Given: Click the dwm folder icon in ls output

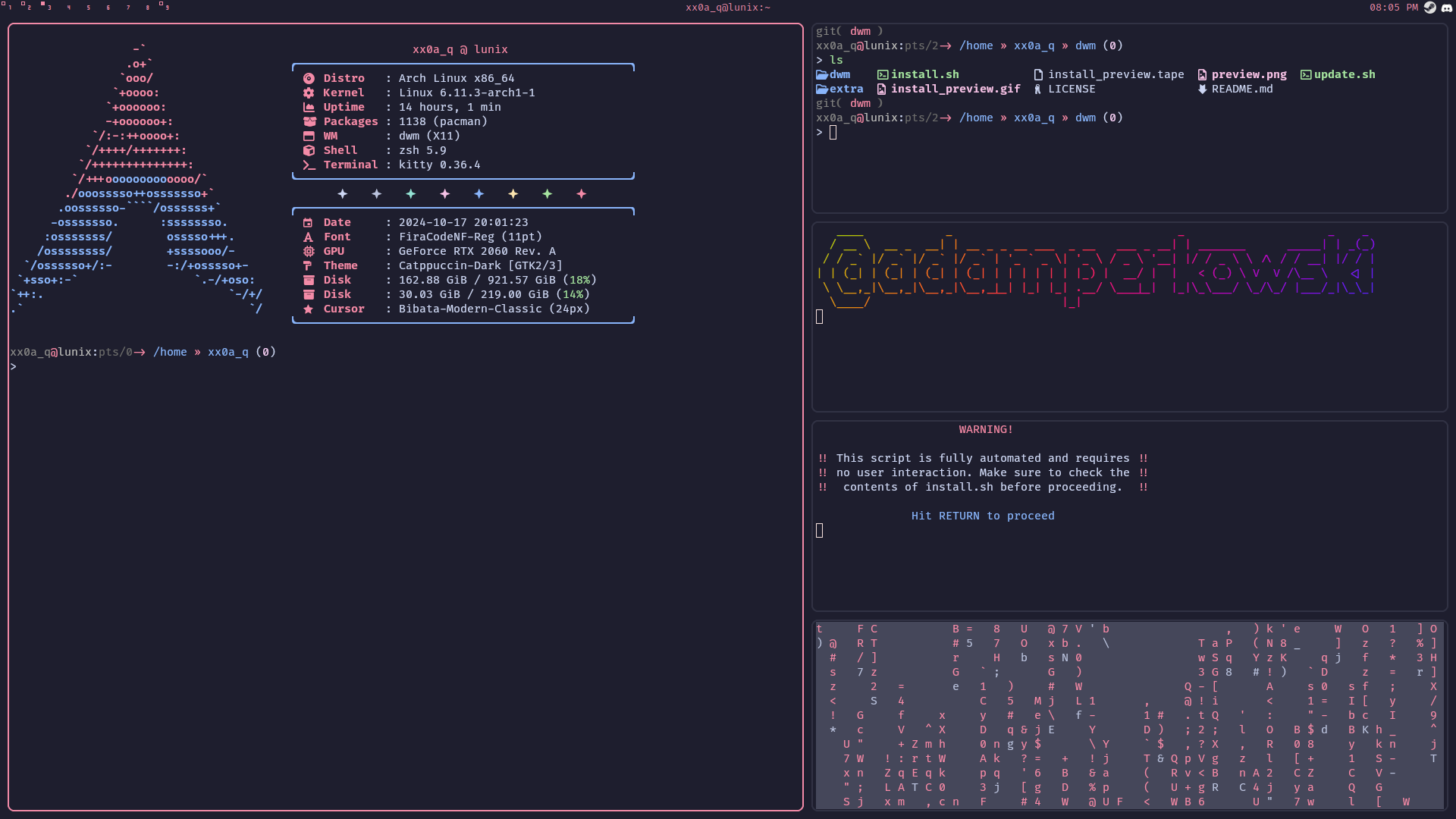Looking at the screenshot, I should [x=822, y=74].
